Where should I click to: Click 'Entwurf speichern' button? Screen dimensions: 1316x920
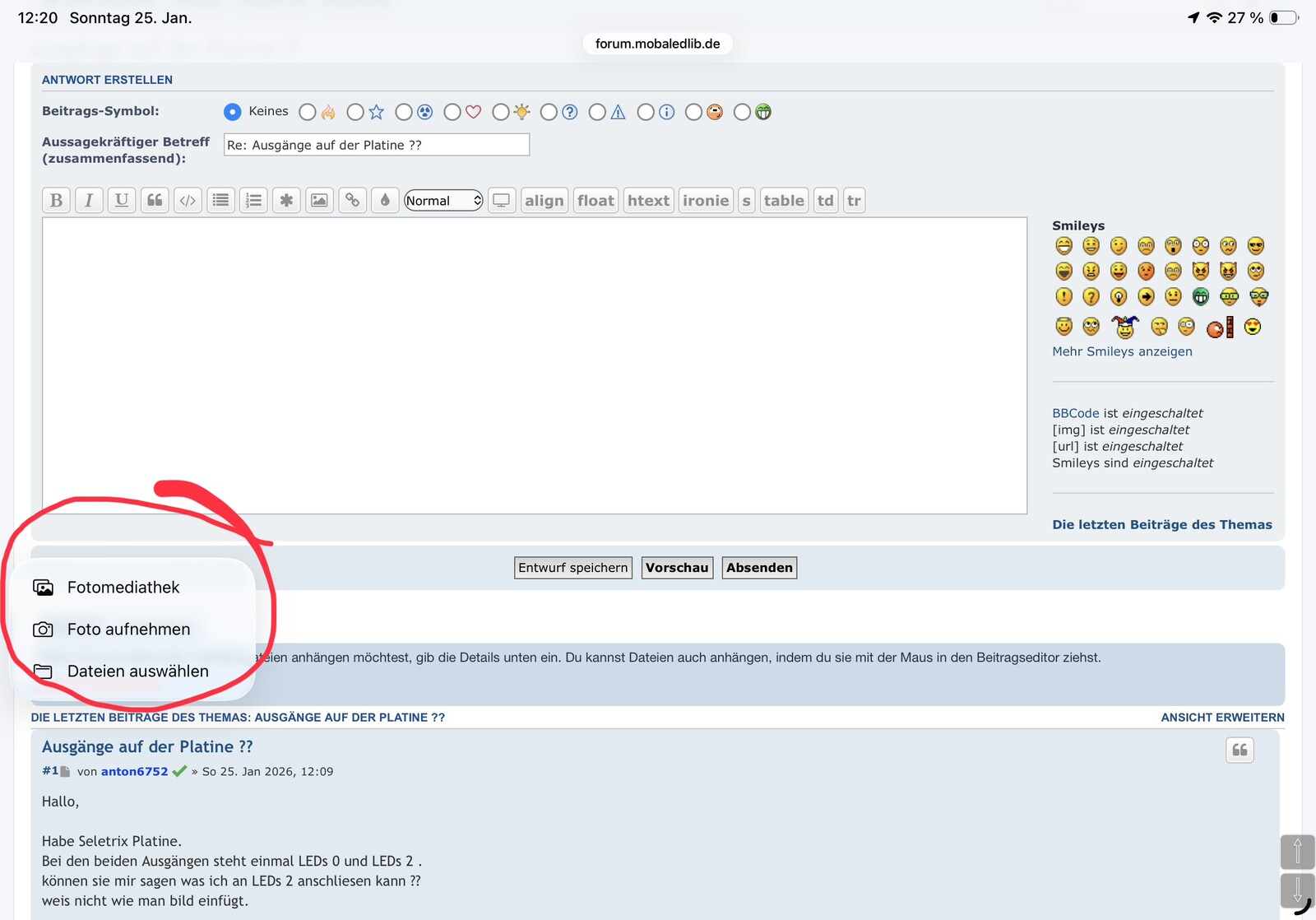pyautogui.click(x=572, y=568)
